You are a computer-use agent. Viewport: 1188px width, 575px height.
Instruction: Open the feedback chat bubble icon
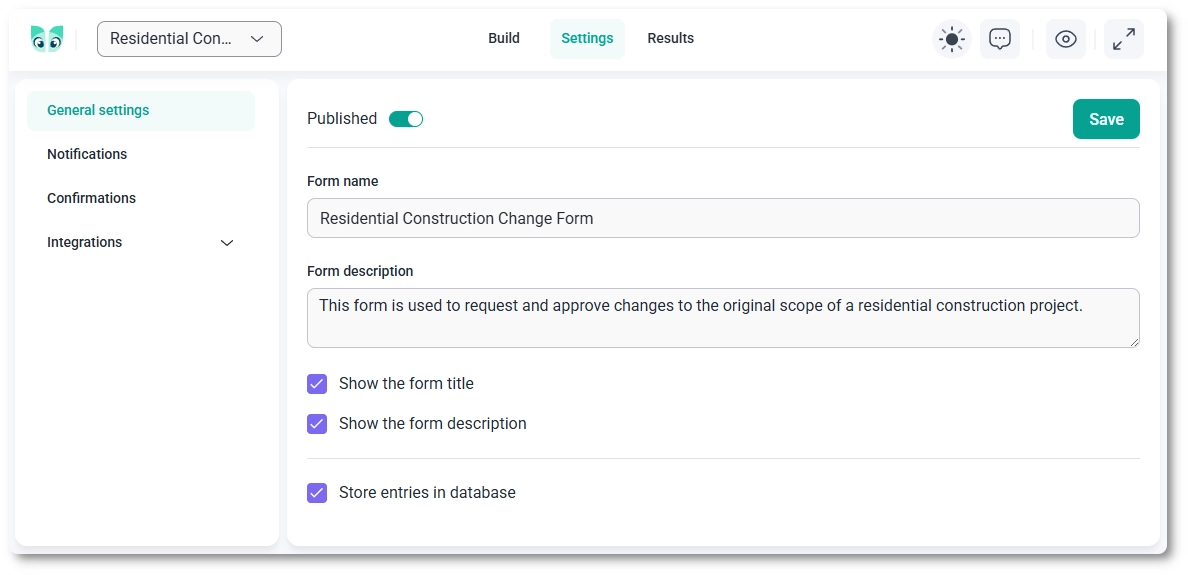click(x=1000, y=39)
